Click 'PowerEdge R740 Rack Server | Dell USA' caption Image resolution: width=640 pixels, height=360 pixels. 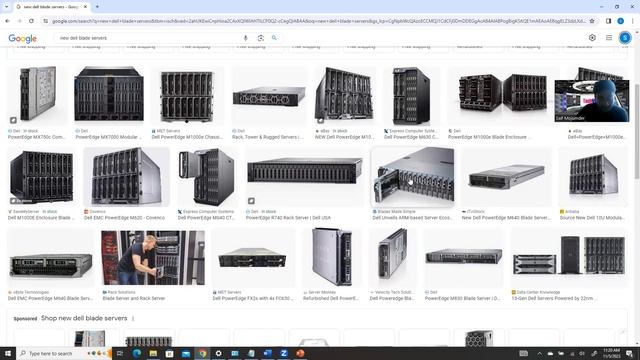point(288,218)
